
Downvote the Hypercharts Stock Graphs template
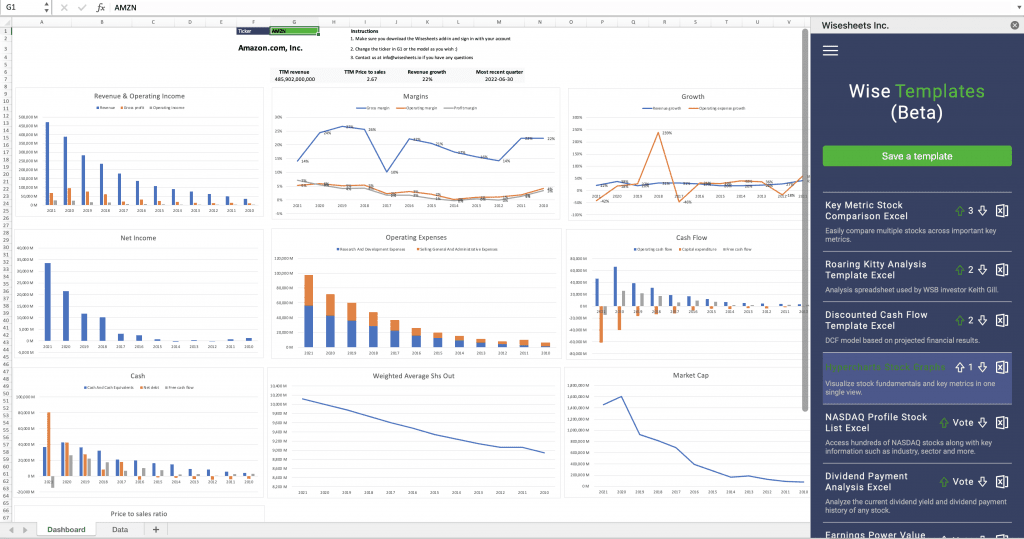(x=982, y=368)
